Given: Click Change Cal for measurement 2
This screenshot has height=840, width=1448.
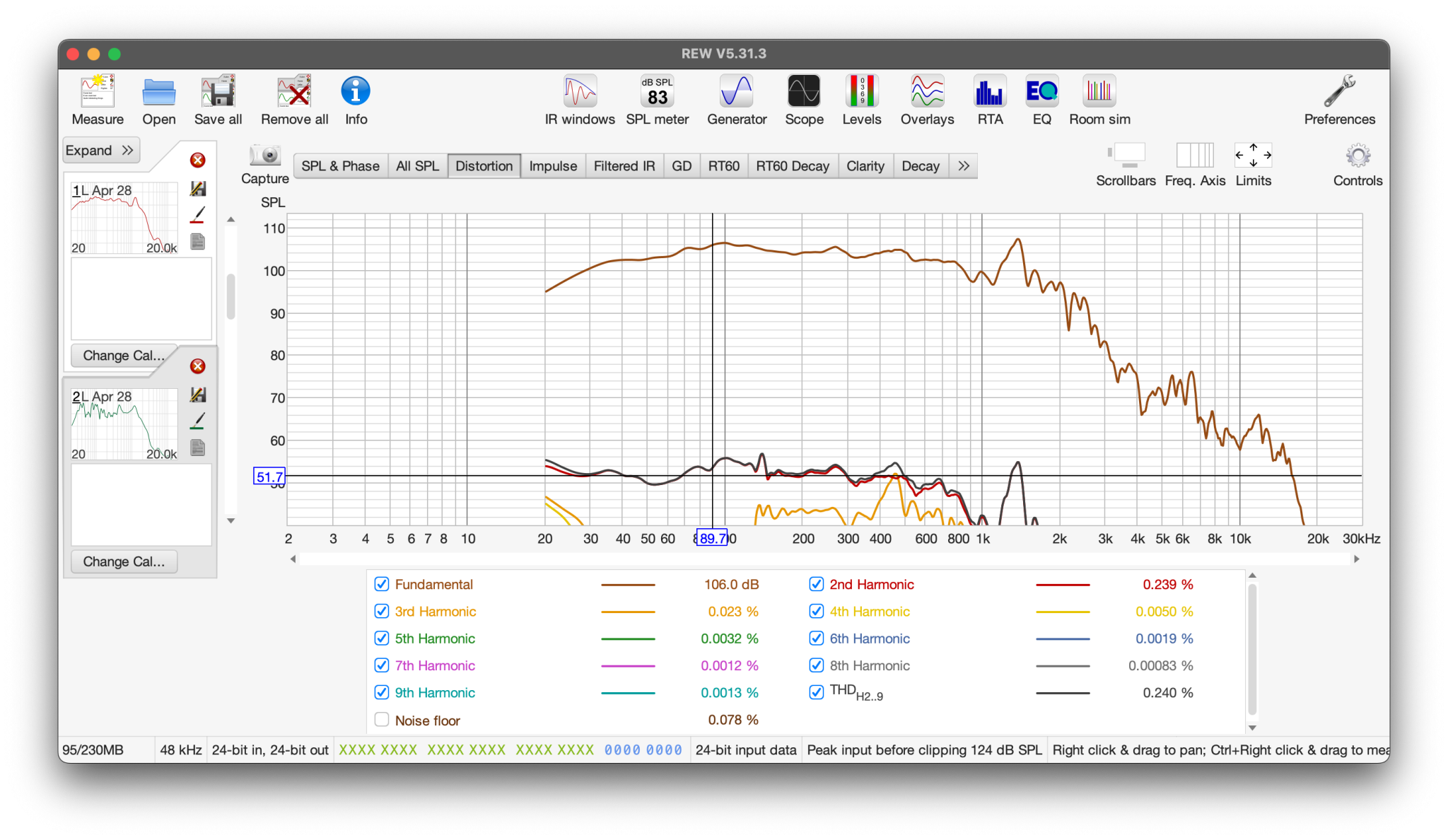Looking at the screenshot, I should [124, 561].
